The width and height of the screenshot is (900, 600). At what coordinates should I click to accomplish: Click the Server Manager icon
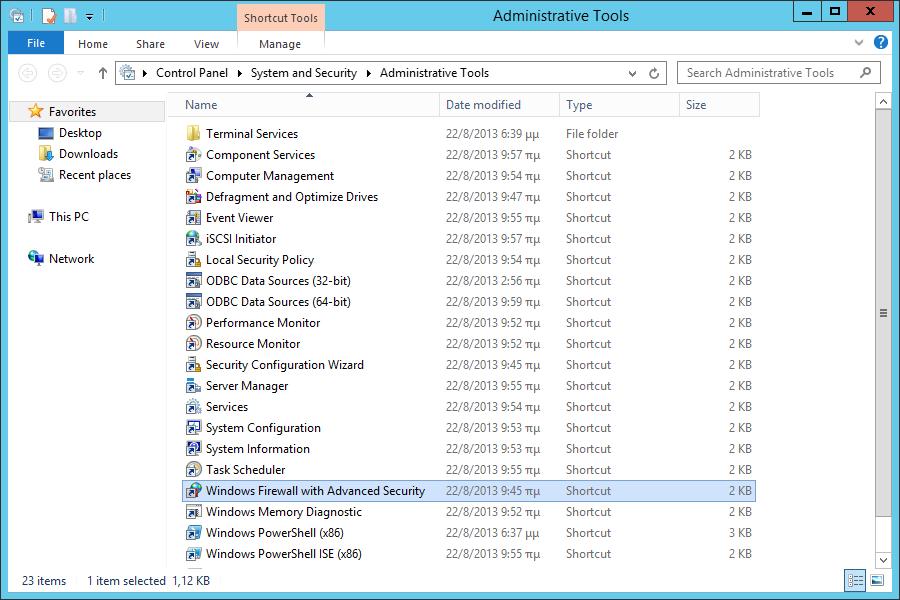tap(193, 386)
